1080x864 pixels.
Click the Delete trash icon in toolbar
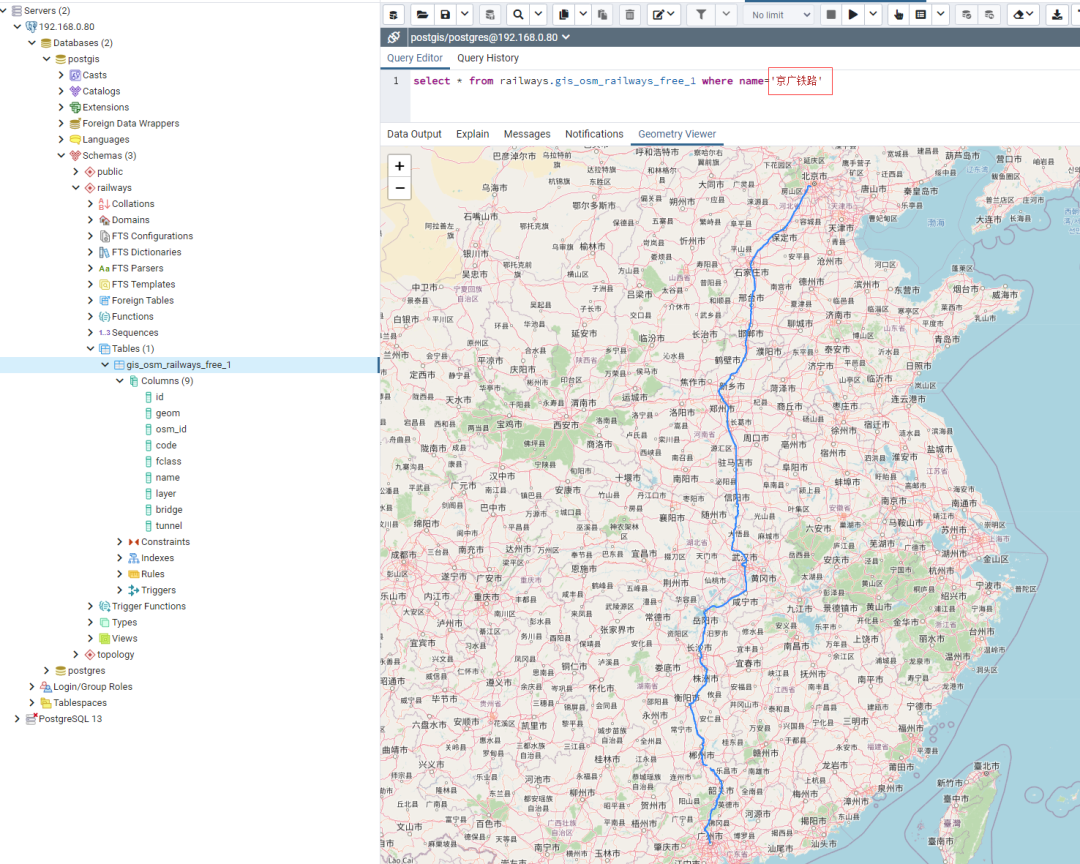click(630, 14)
